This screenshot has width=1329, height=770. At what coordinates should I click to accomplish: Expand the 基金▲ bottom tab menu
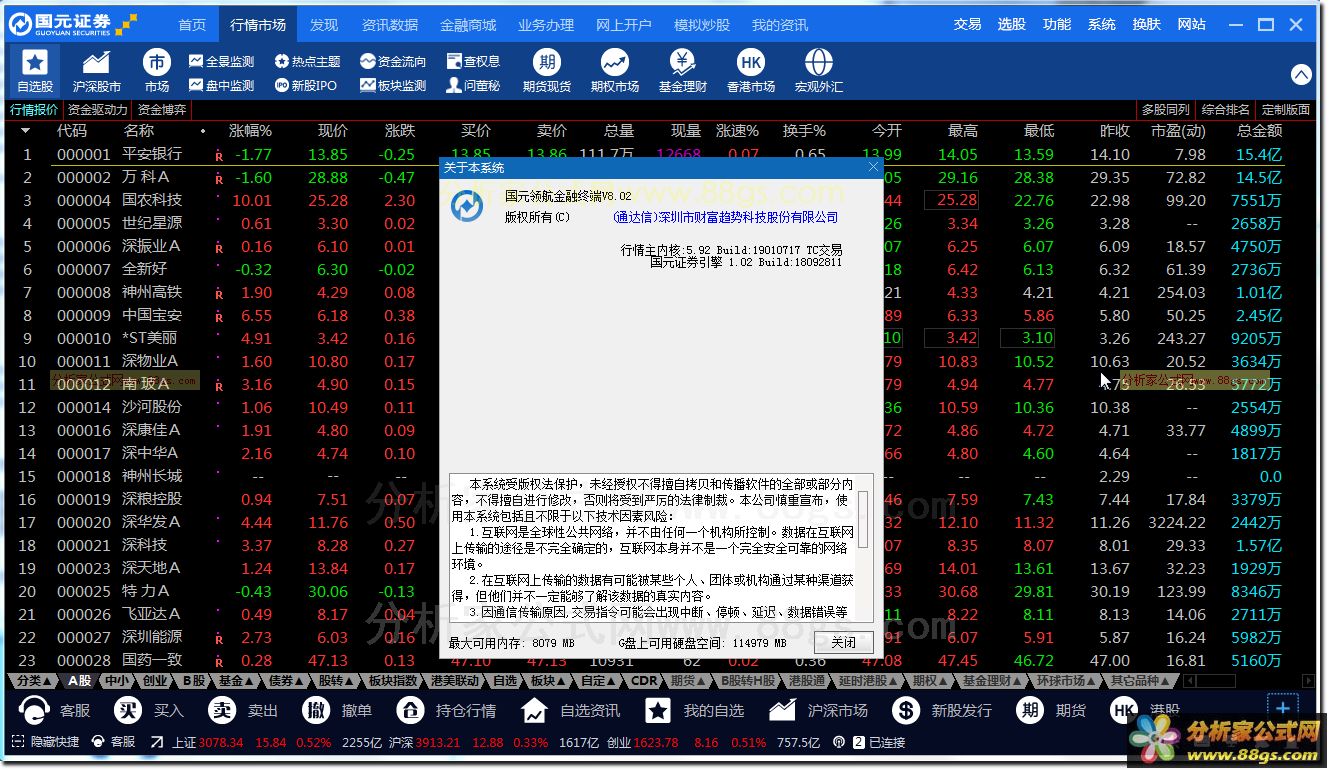[x=238, y=681]
